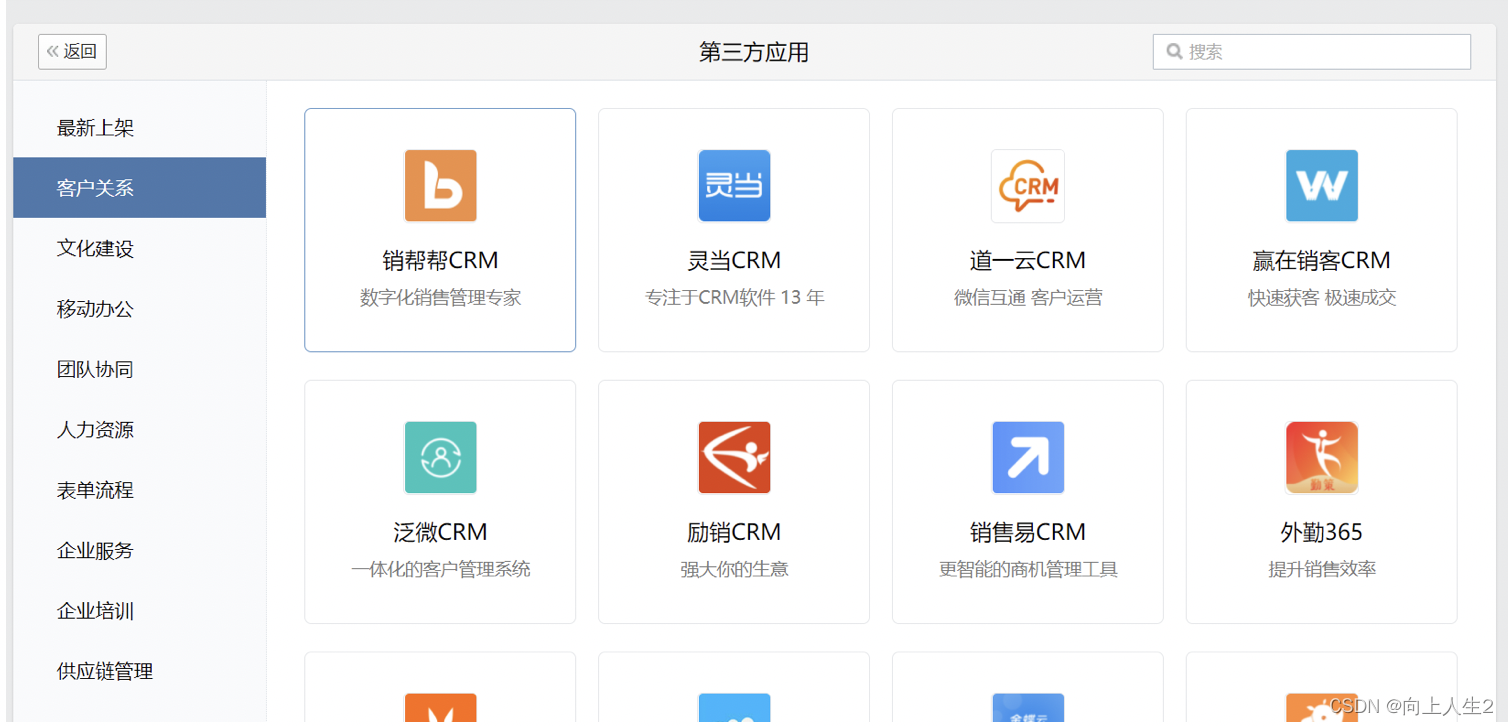Select the 企业培训 category
The height and width of the screenshot is (726, 1508).
[140, 611]
